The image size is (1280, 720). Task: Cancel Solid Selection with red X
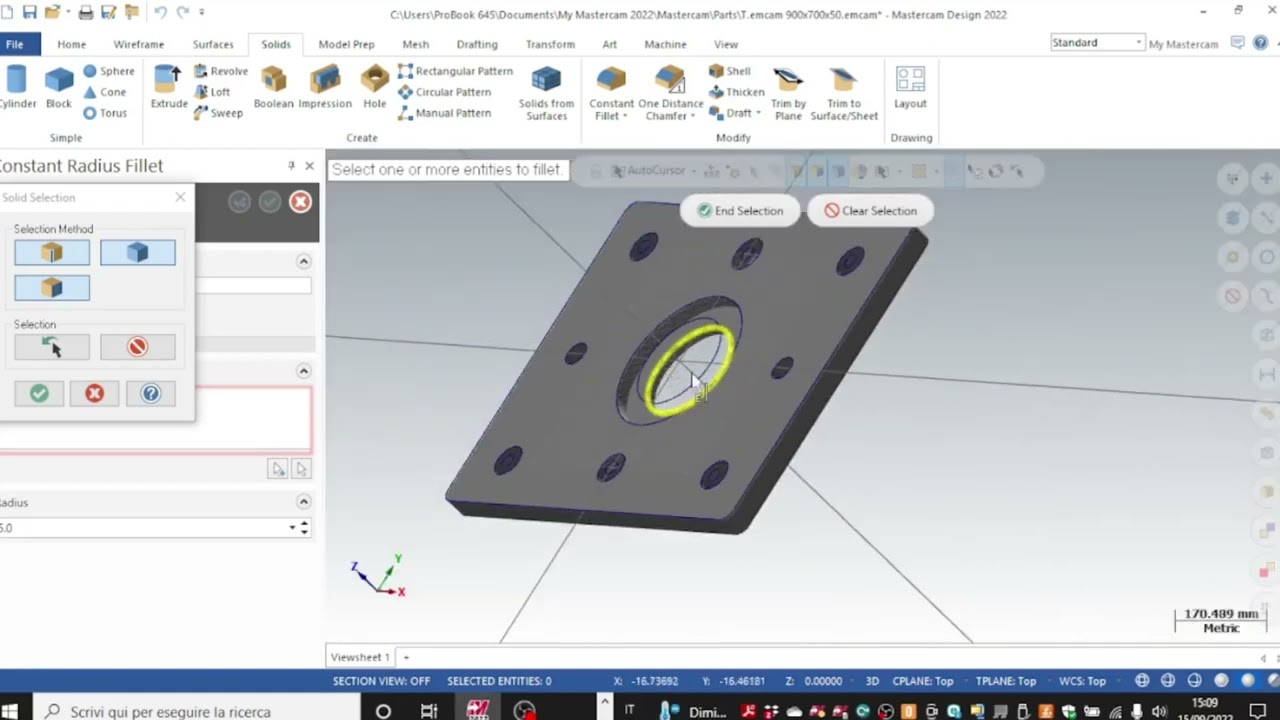pyautogui.click(x=94, y=394)
